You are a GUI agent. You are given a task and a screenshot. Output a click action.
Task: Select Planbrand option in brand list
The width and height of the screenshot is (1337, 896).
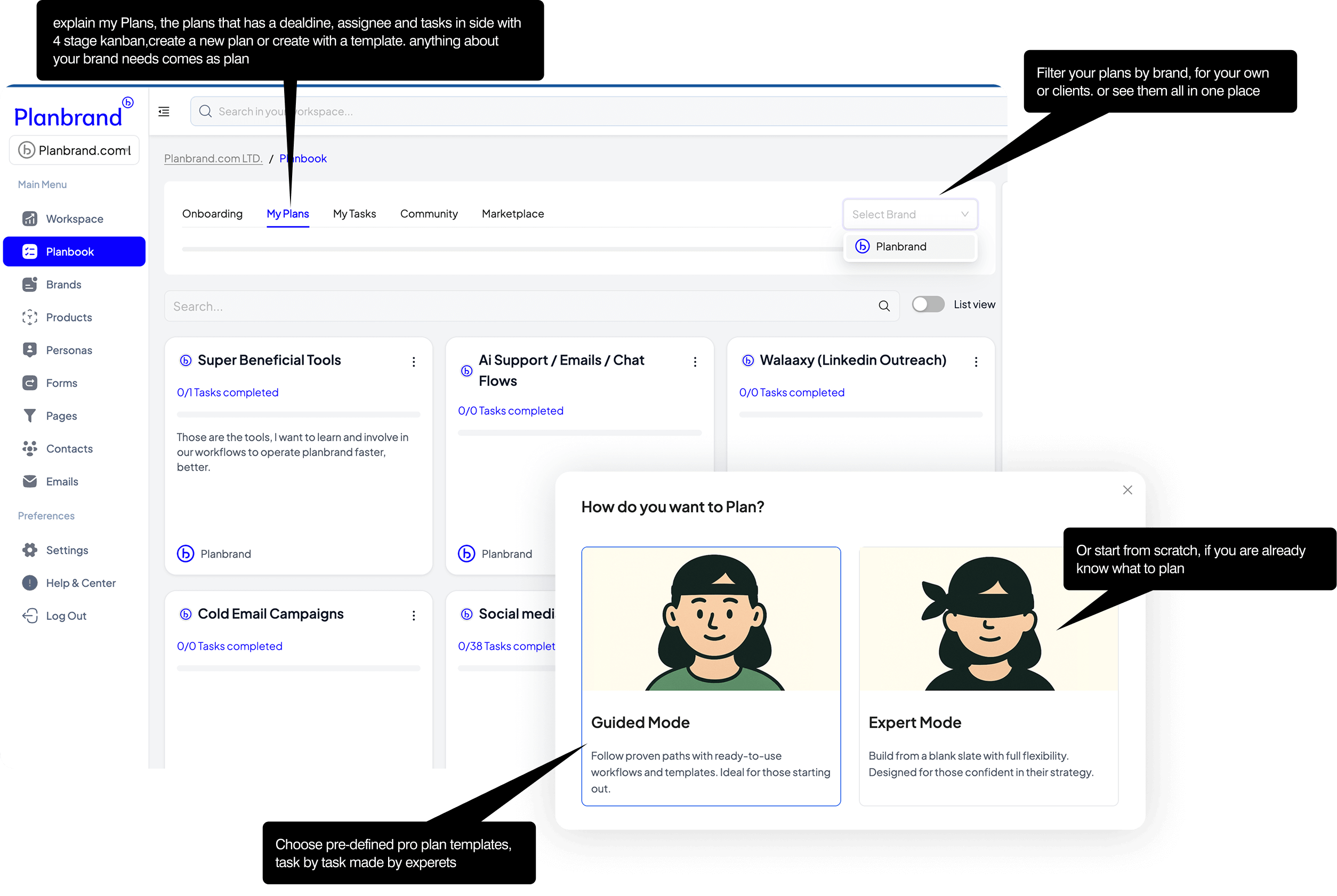tap(909, 246)
